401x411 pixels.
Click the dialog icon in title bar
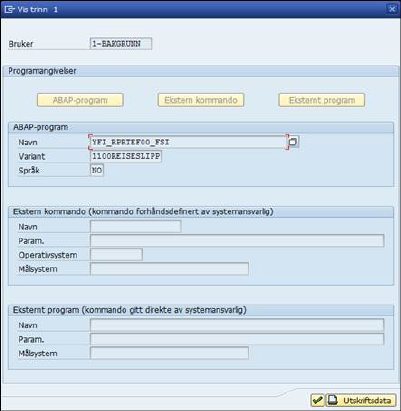9,9
